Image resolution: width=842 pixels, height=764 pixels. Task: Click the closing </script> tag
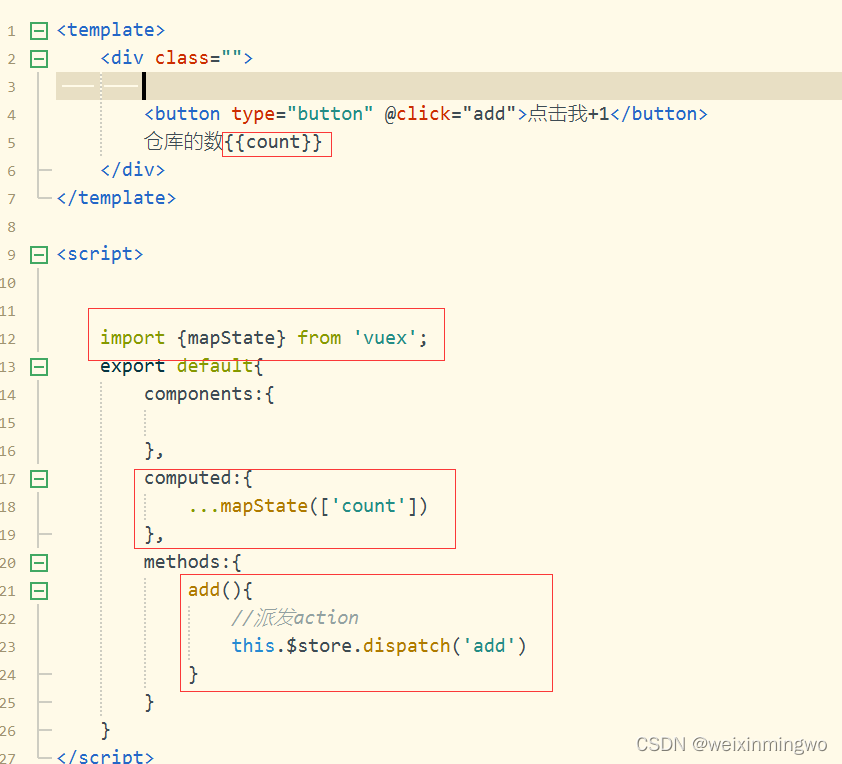click(x=105, y=756)
